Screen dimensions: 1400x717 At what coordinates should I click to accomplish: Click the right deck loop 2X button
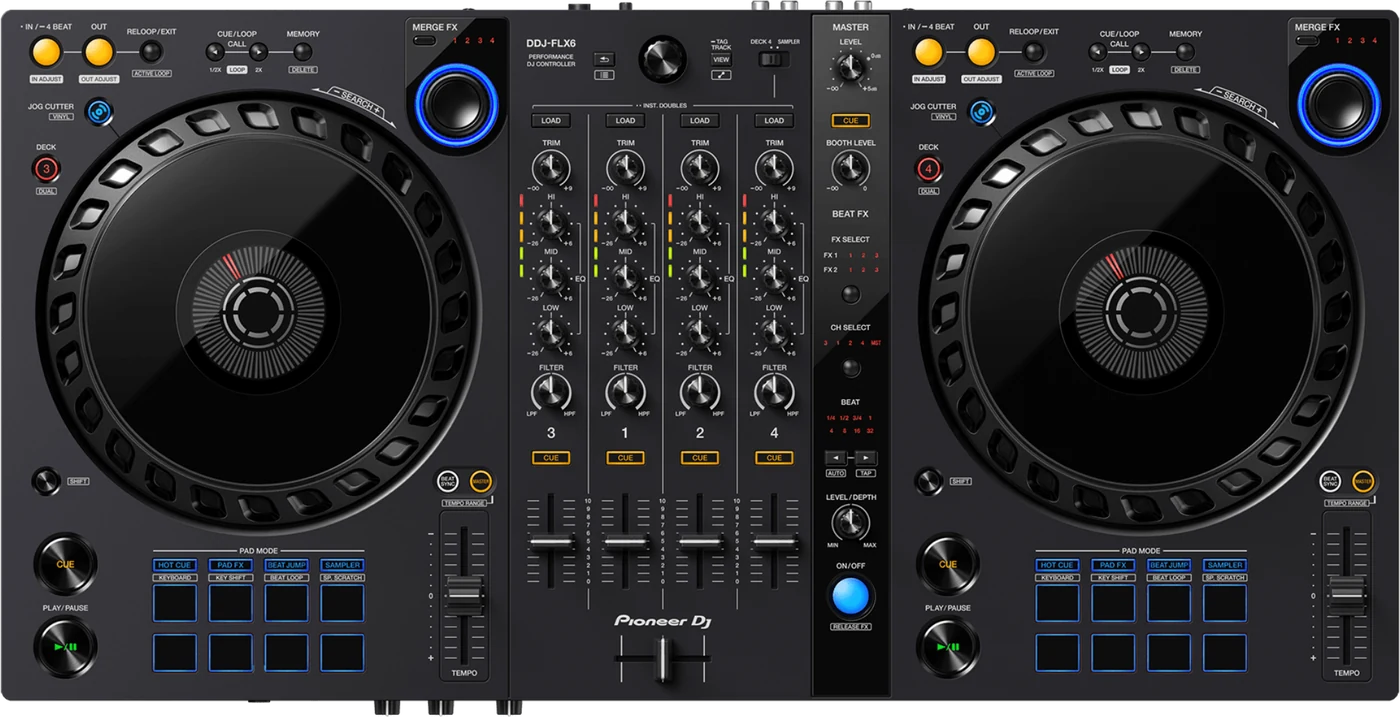coord(1142,52)
